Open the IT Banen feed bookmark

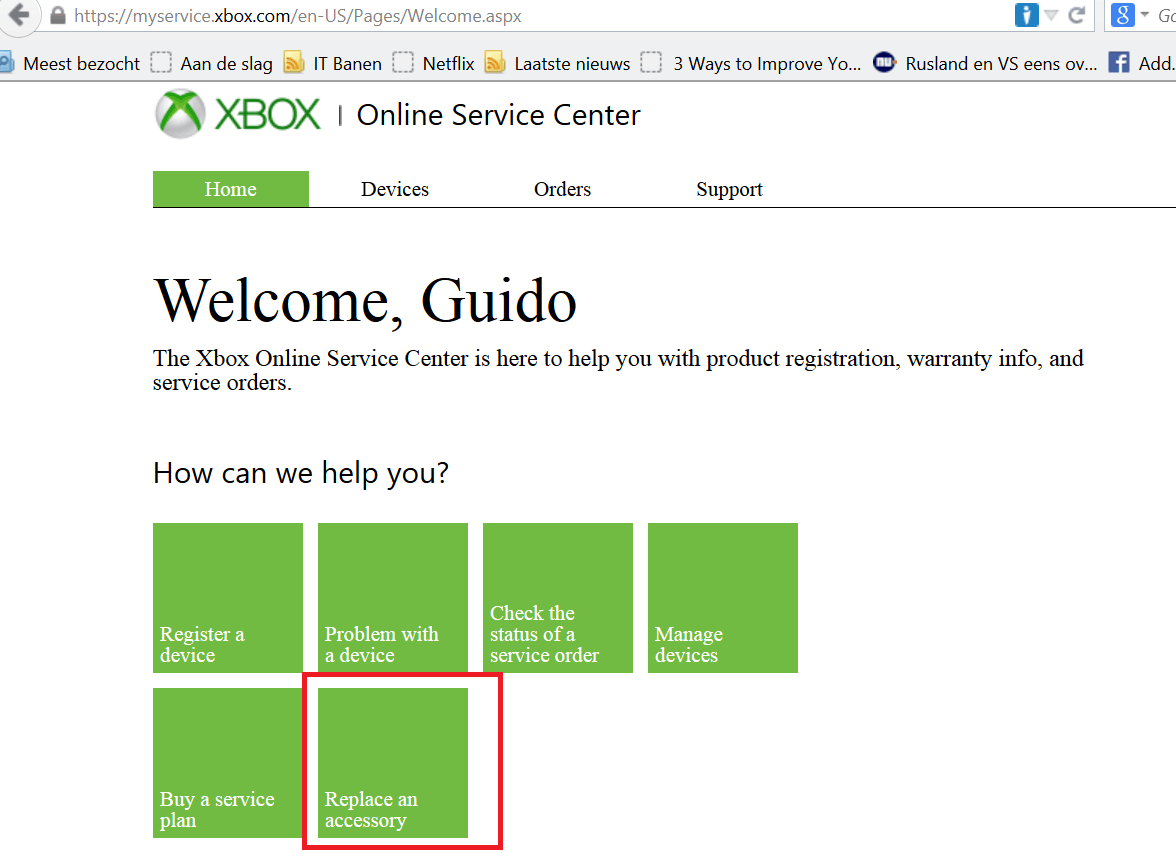click(x=333, y=64)
